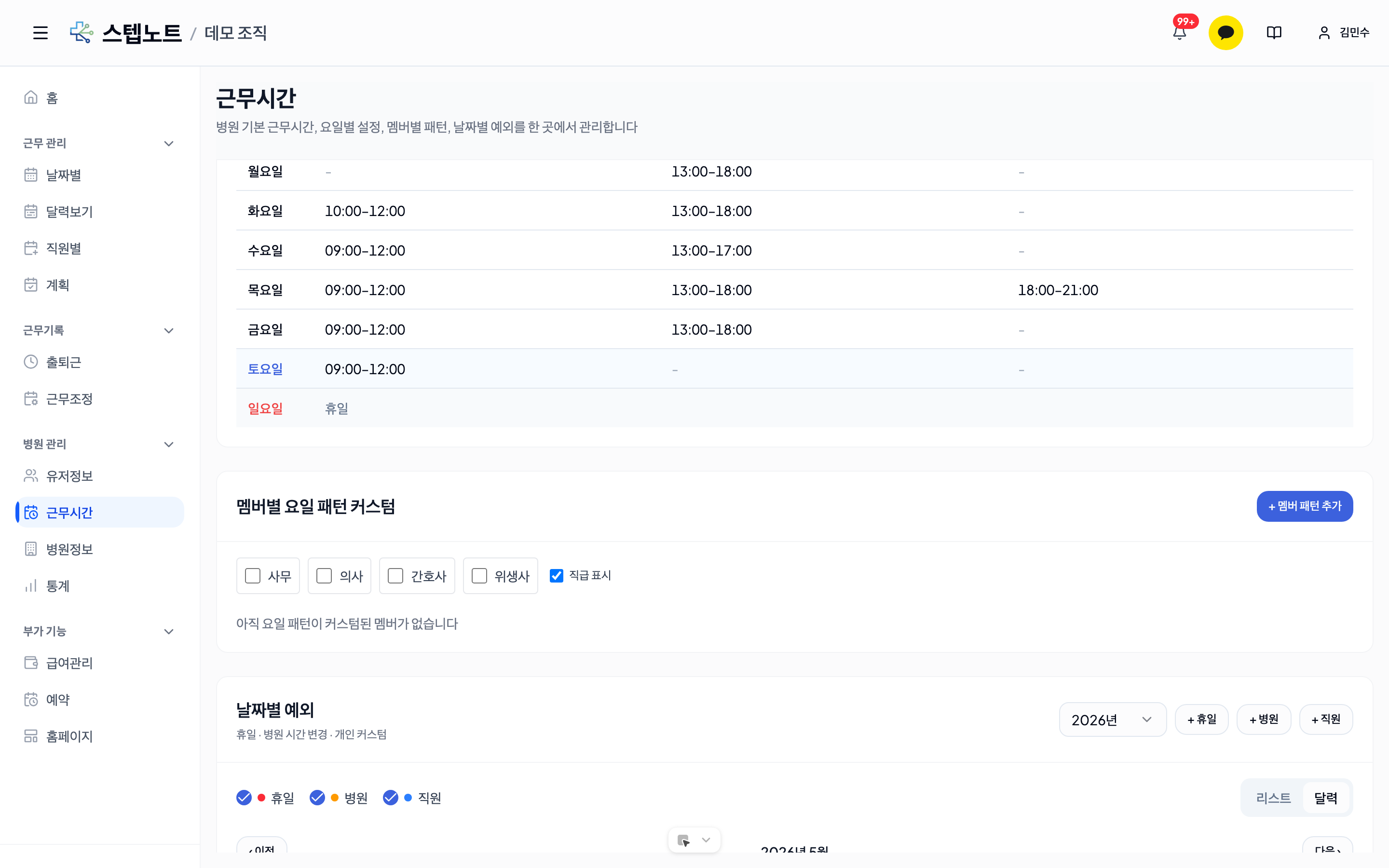Collapse the 부가 기능 section
This screenshot has height=868, width=1389.
pos(169,632)
